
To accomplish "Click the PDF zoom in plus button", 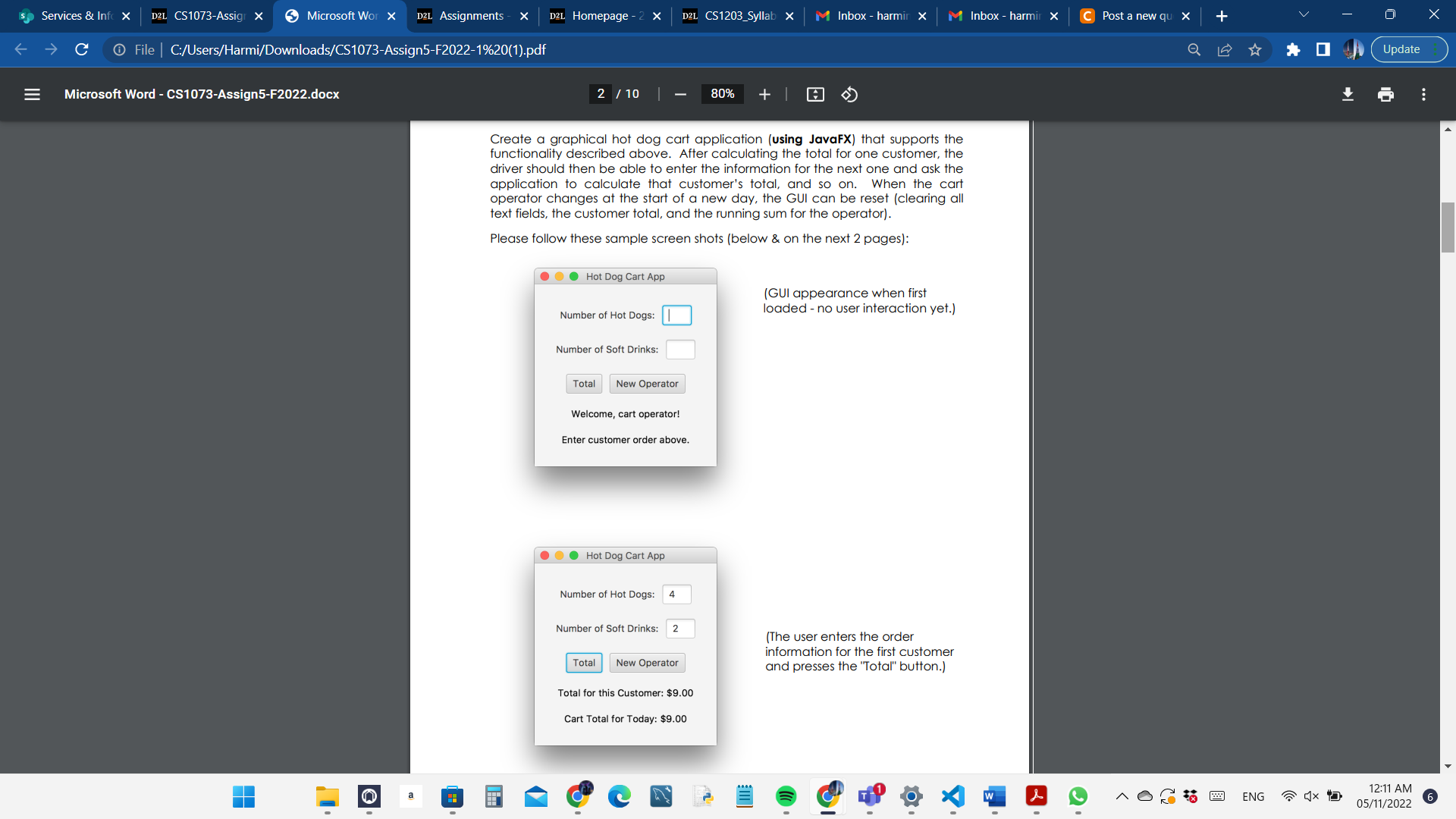I will [x=764, y=94].
